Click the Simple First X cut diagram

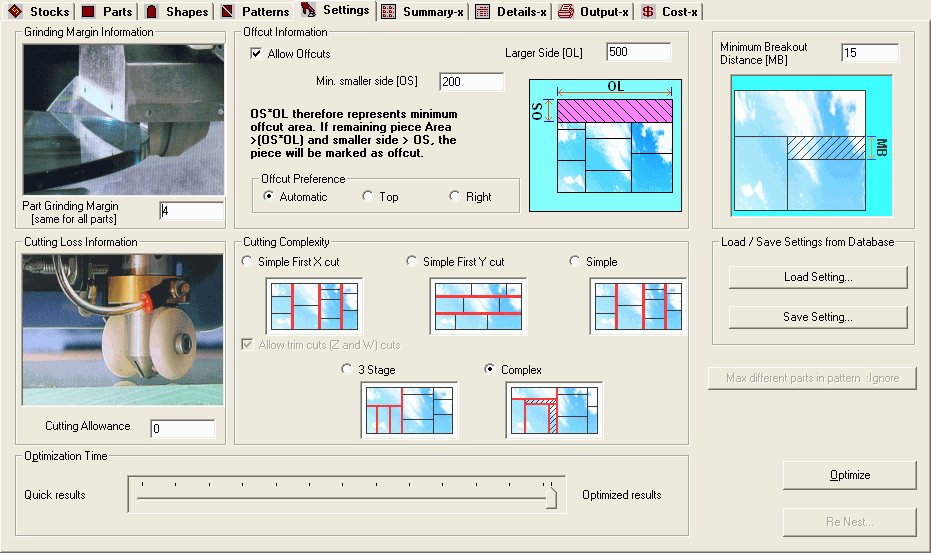[313, 306]
